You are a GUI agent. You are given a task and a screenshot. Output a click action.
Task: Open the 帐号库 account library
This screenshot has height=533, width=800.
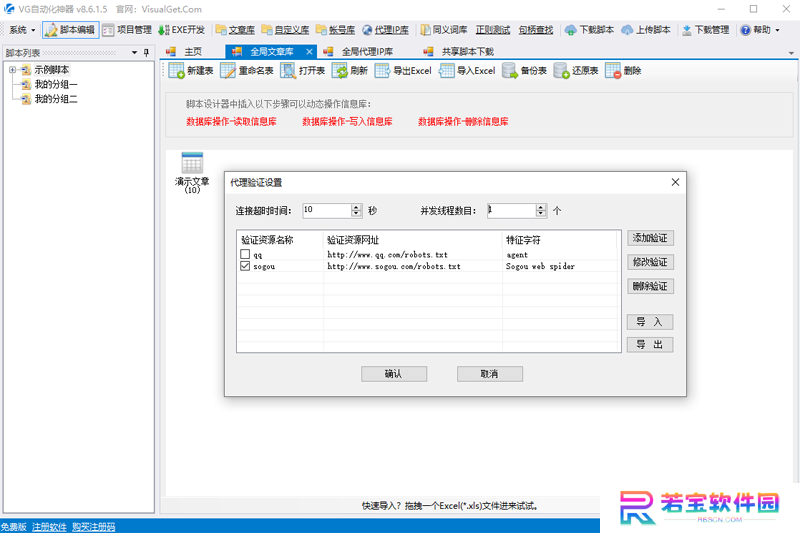tap(335, 30)
